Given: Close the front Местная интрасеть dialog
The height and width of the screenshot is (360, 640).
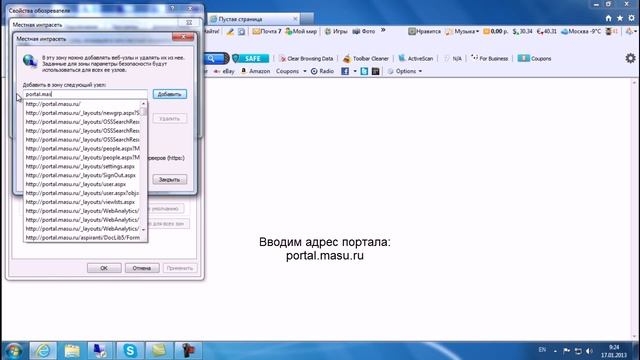Looking at the screenshot, I should click(x=183, y=37).
